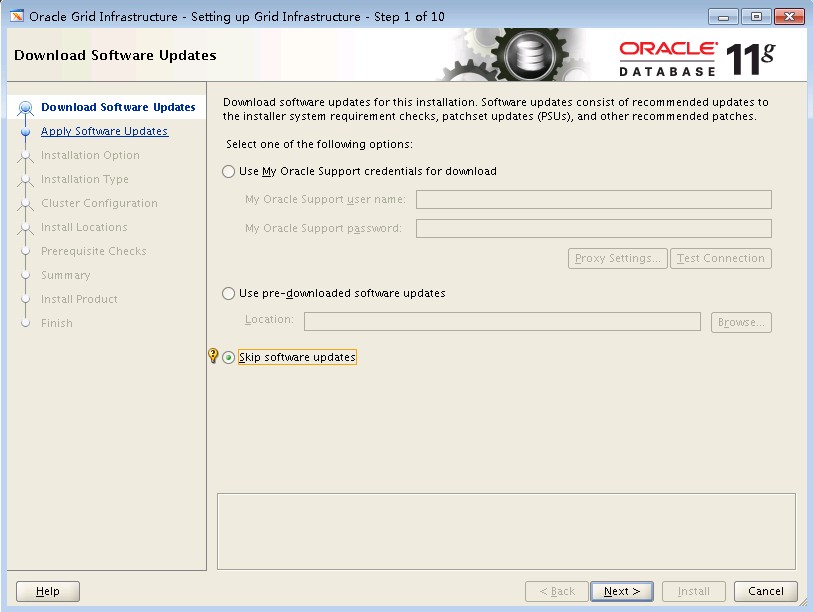Viewport: 813px width, 612px height.
Task: Click Summary step in sidebar
Action: (65, 275)
